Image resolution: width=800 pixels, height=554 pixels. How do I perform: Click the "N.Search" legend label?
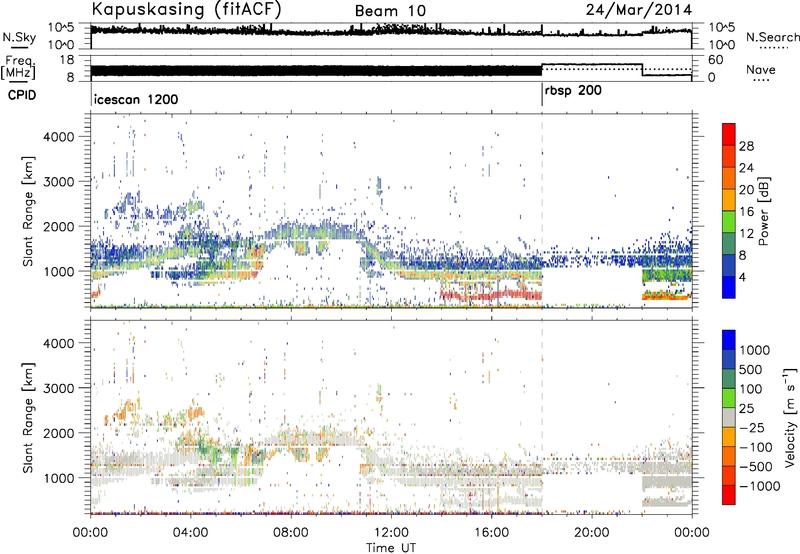[x=772, y=37]
